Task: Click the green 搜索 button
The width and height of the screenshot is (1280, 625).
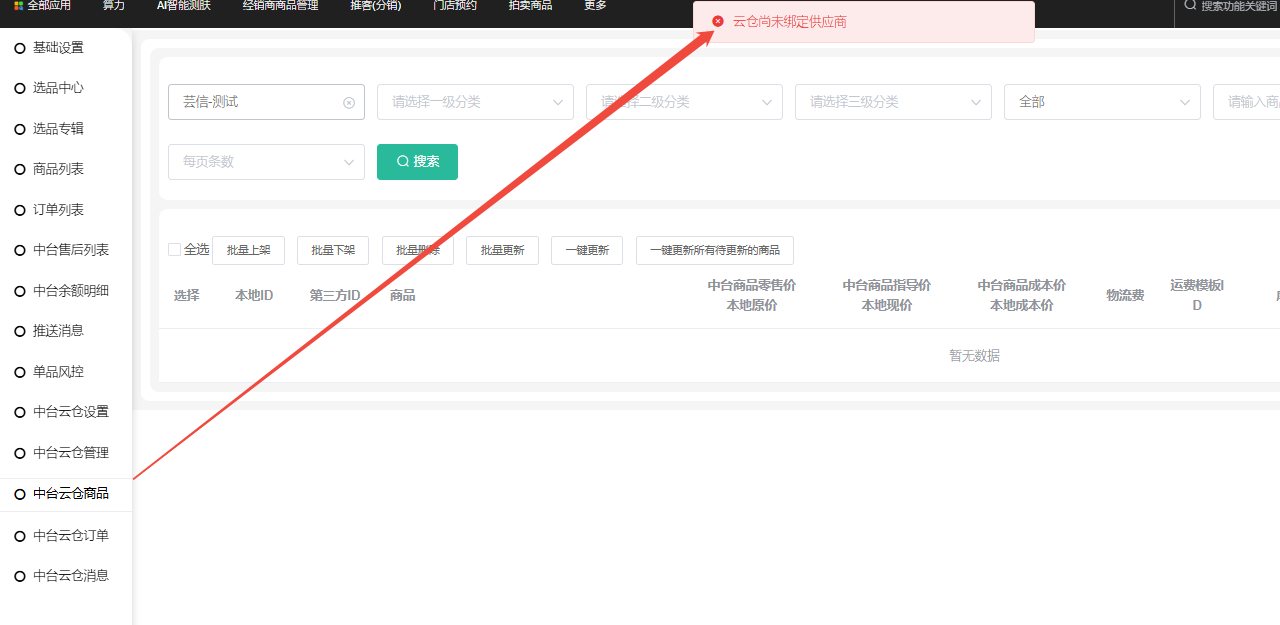Action: [x=417, y=162]
